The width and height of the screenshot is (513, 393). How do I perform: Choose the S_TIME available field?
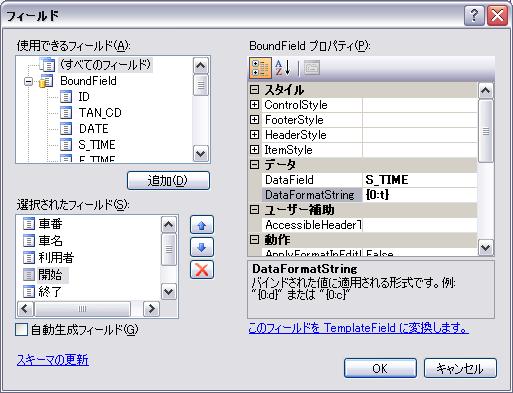pos(97,145)
